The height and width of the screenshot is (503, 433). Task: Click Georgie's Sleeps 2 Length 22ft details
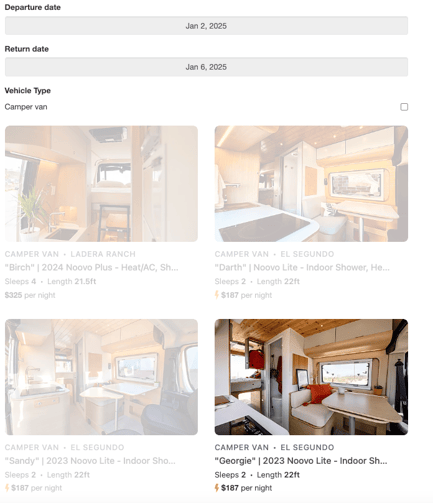(257, 475)
